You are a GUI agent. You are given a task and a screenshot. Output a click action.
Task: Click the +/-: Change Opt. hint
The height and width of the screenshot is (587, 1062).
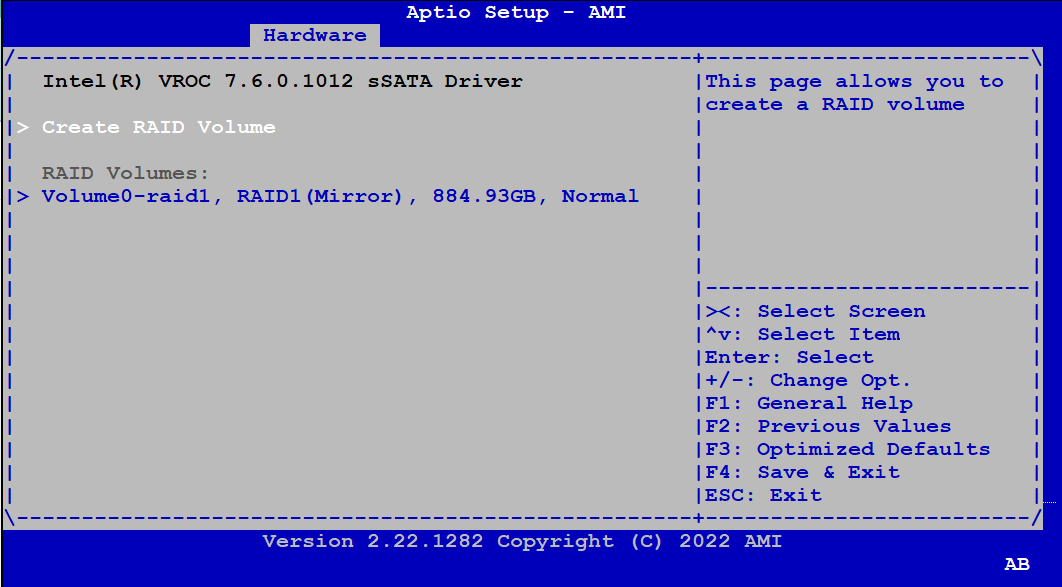pos(808,381)
